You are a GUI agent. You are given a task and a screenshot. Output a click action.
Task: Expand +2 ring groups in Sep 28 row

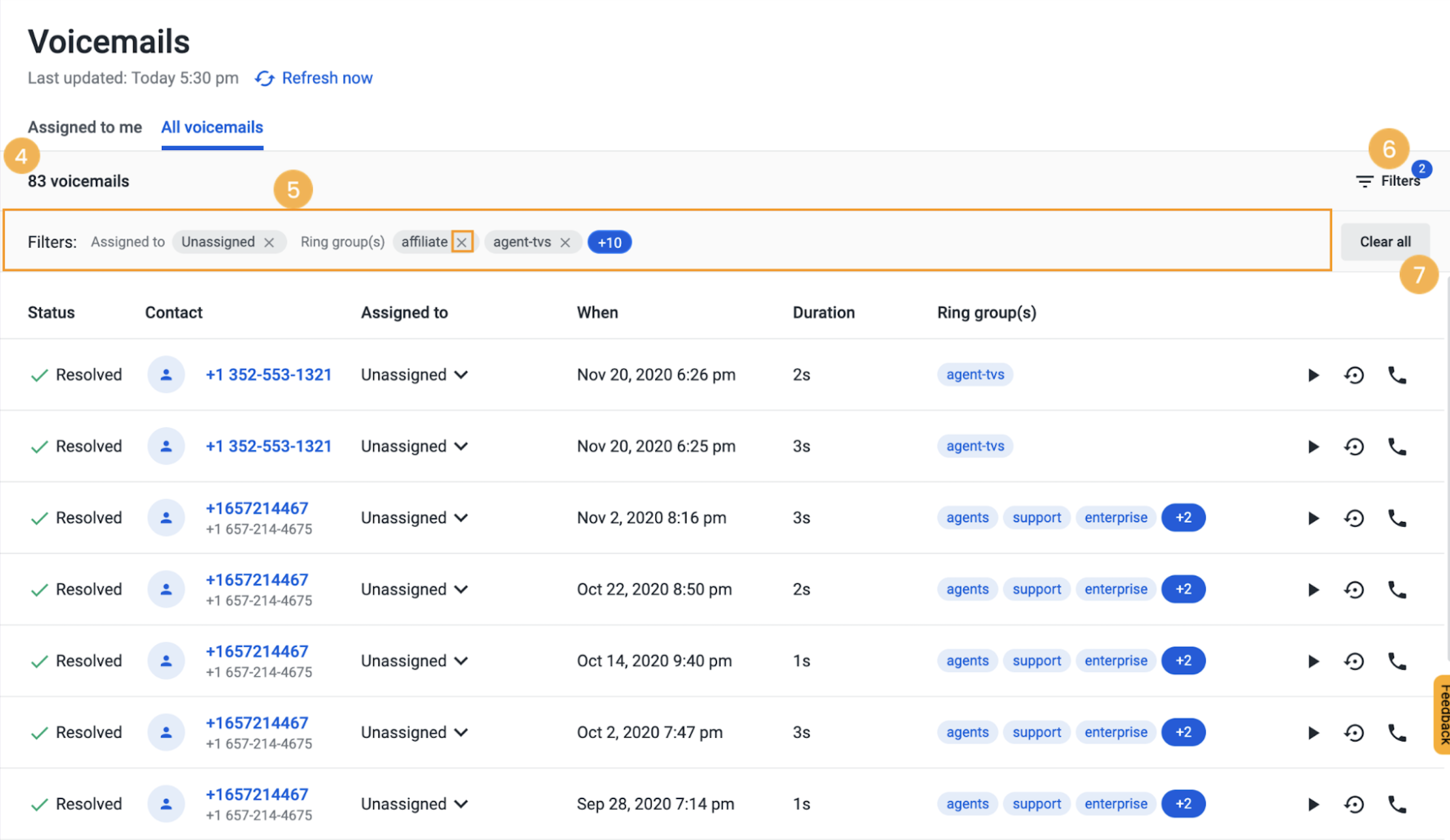pyautogui.click(x=1183, y=804)
